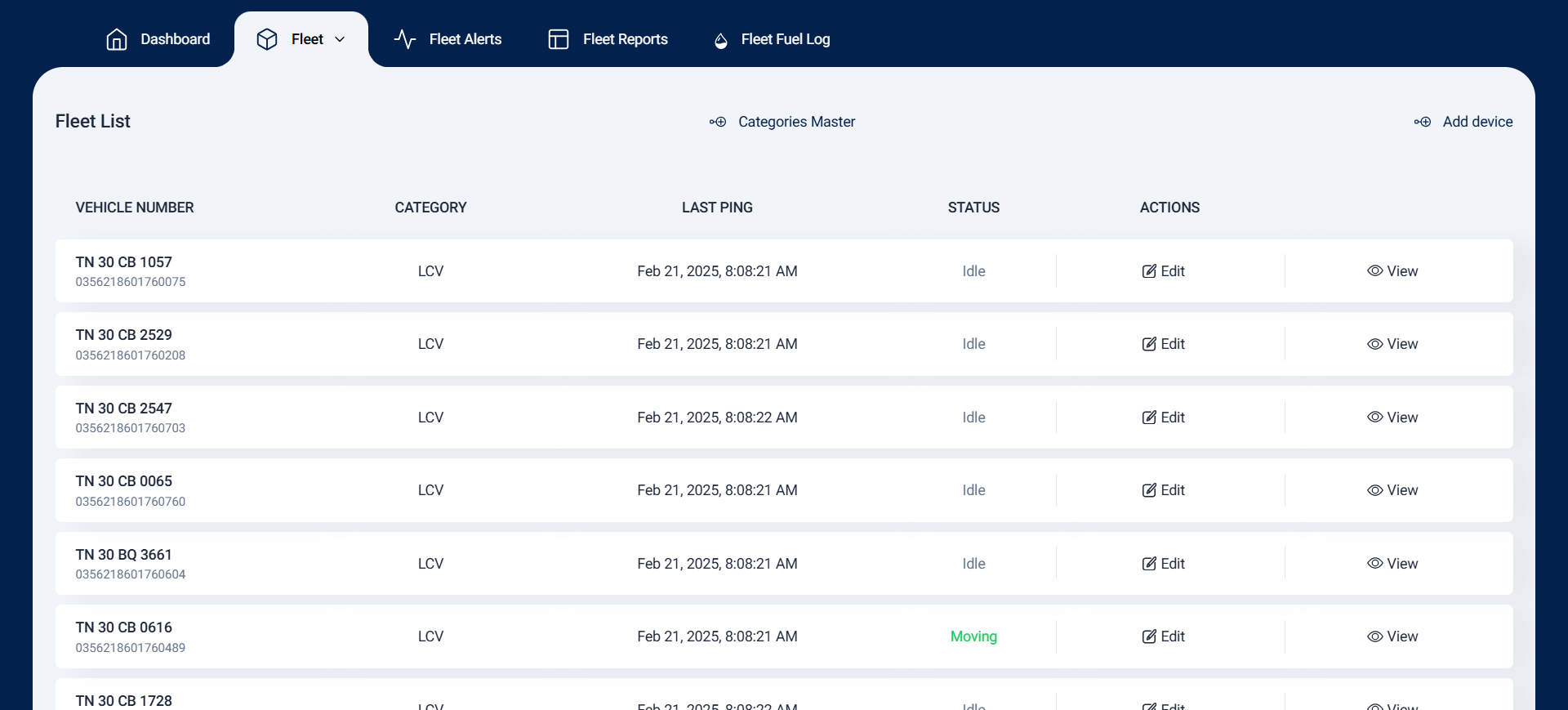Click the Fleet Reports table icon
This screenshot has width=1568, height=710.
click(559, 39)
